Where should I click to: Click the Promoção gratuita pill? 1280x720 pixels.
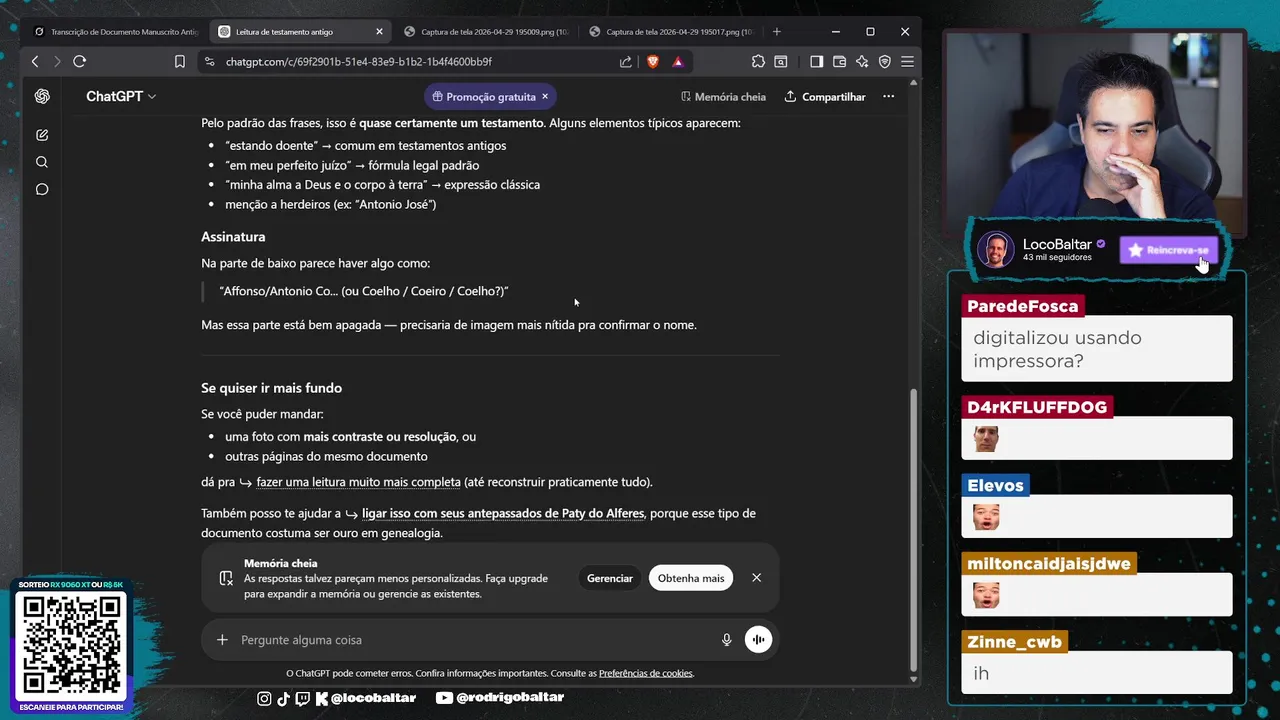489,97
